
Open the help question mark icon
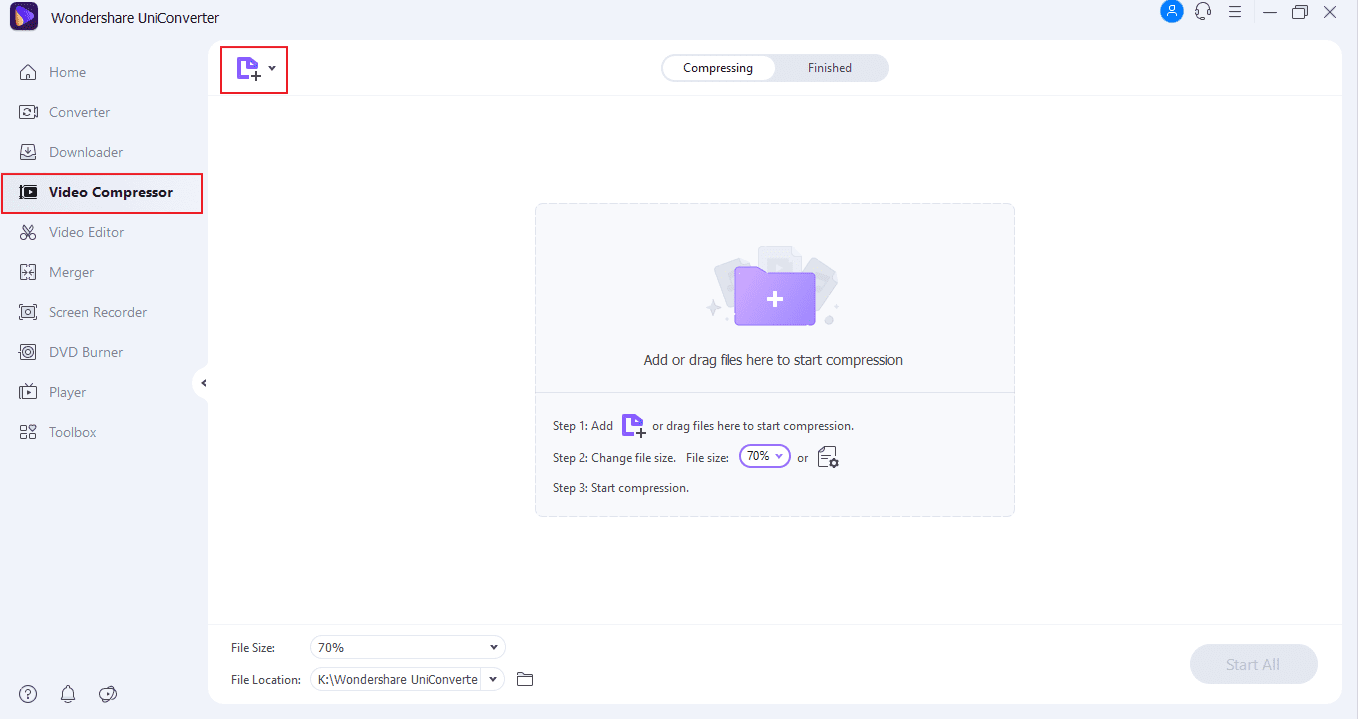(28, 694)
